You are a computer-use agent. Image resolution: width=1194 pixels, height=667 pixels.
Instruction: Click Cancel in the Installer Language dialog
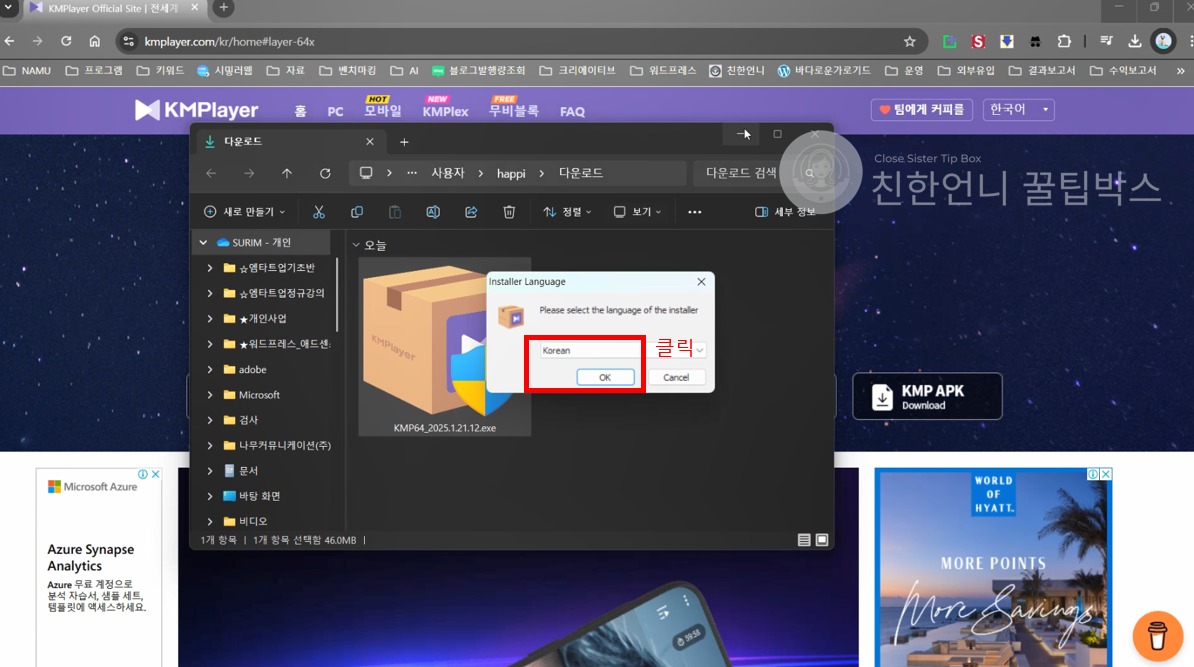coord(675,378)
